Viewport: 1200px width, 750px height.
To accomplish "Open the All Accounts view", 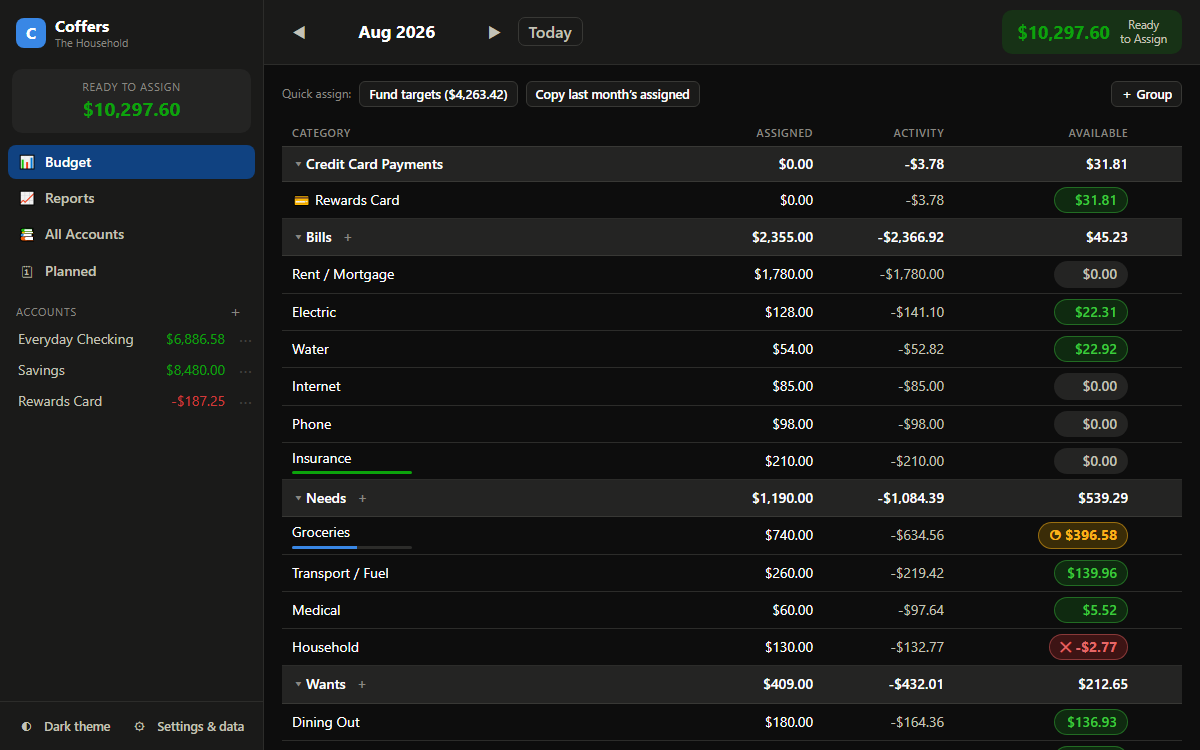I will 131,234.
